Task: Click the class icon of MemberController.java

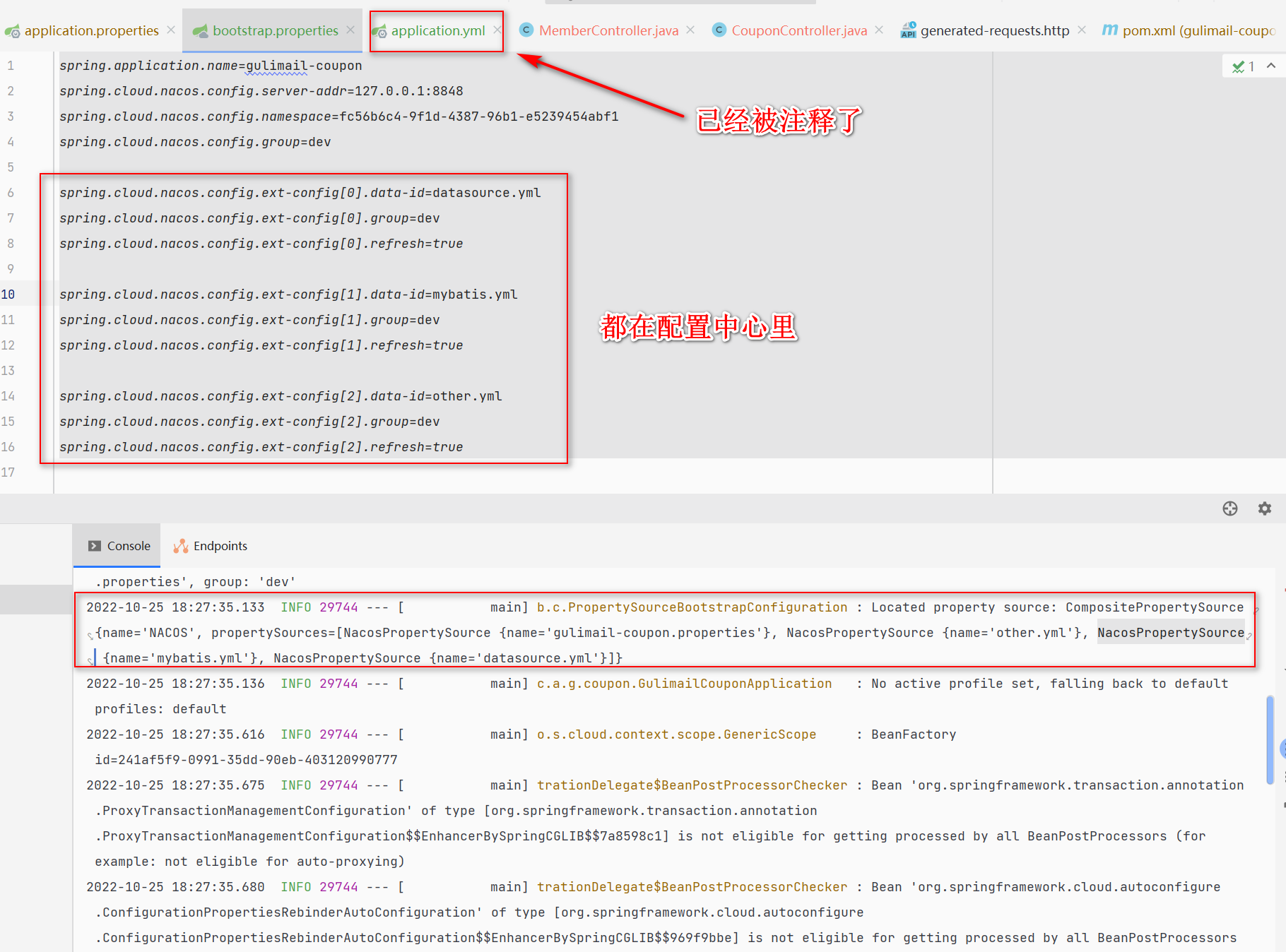Action: tap(526, 30)
